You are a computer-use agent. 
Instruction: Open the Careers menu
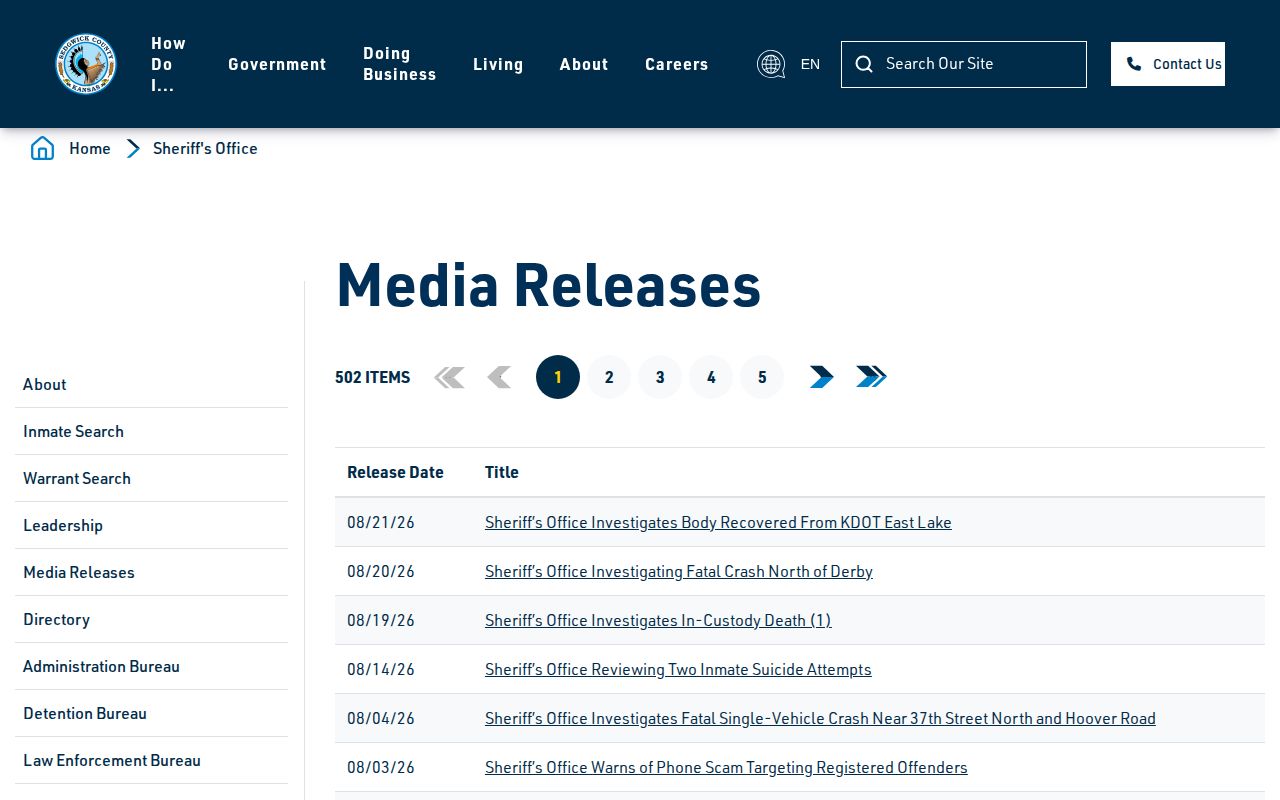pos(677,64)
